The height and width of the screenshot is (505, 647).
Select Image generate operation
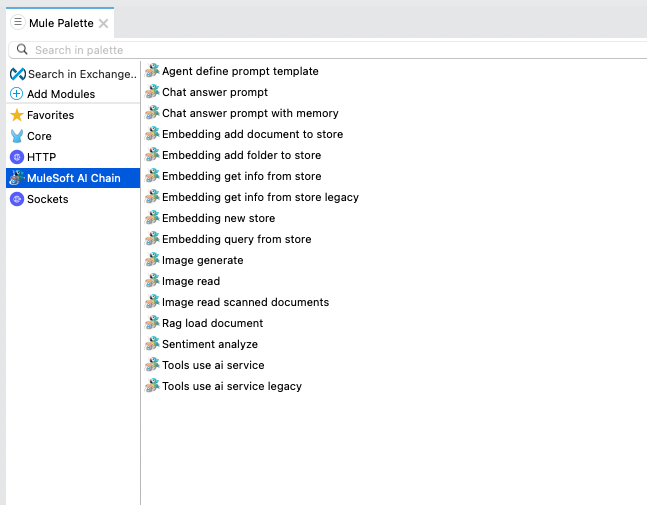[203, 260]
